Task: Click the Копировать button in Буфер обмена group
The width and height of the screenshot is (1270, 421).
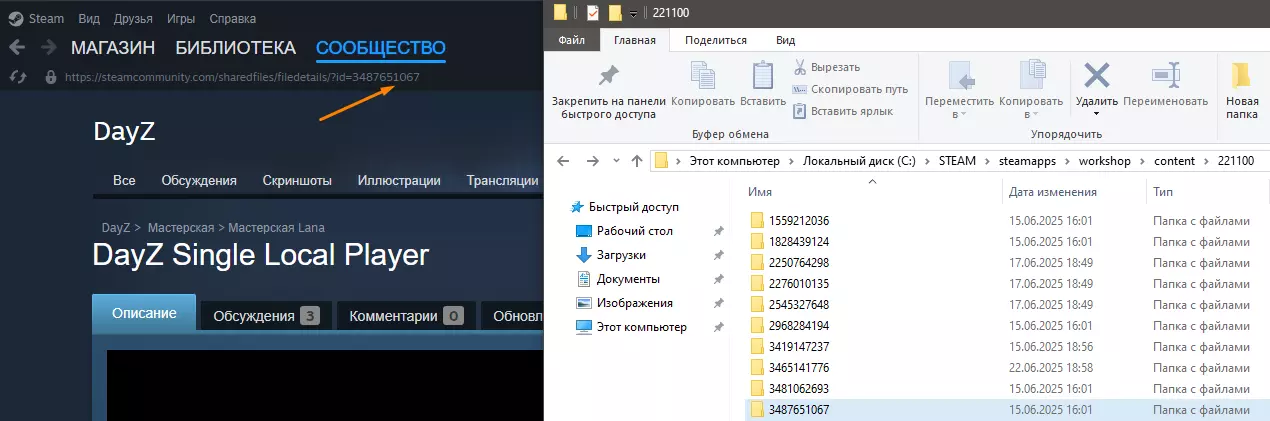Action: (x=703, y=84)
